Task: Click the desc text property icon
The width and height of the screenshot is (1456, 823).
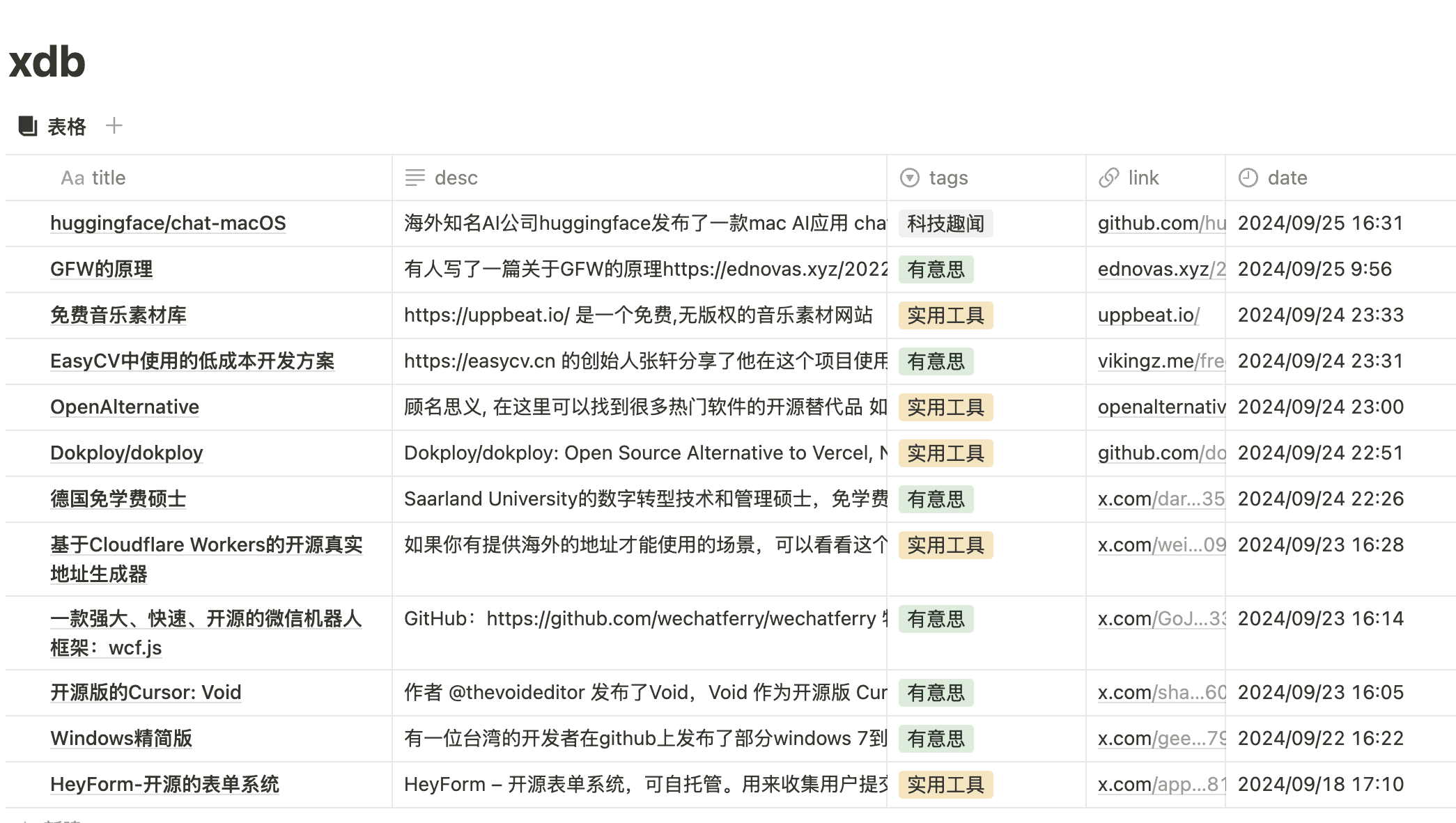Action: pos(415,178)
